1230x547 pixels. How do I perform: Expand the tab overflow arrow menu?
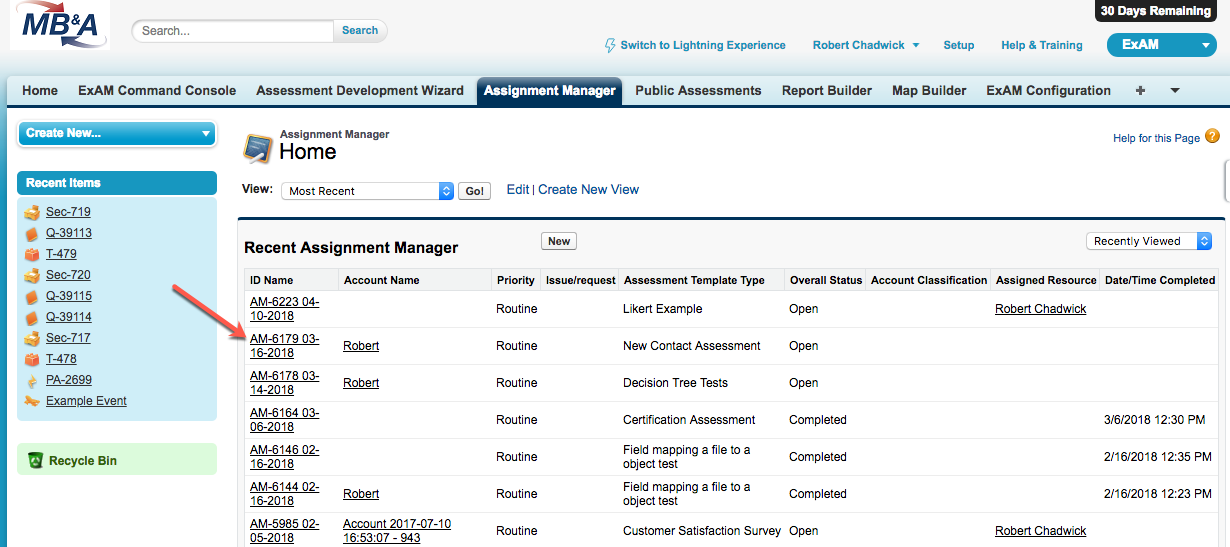(1175, 90)
